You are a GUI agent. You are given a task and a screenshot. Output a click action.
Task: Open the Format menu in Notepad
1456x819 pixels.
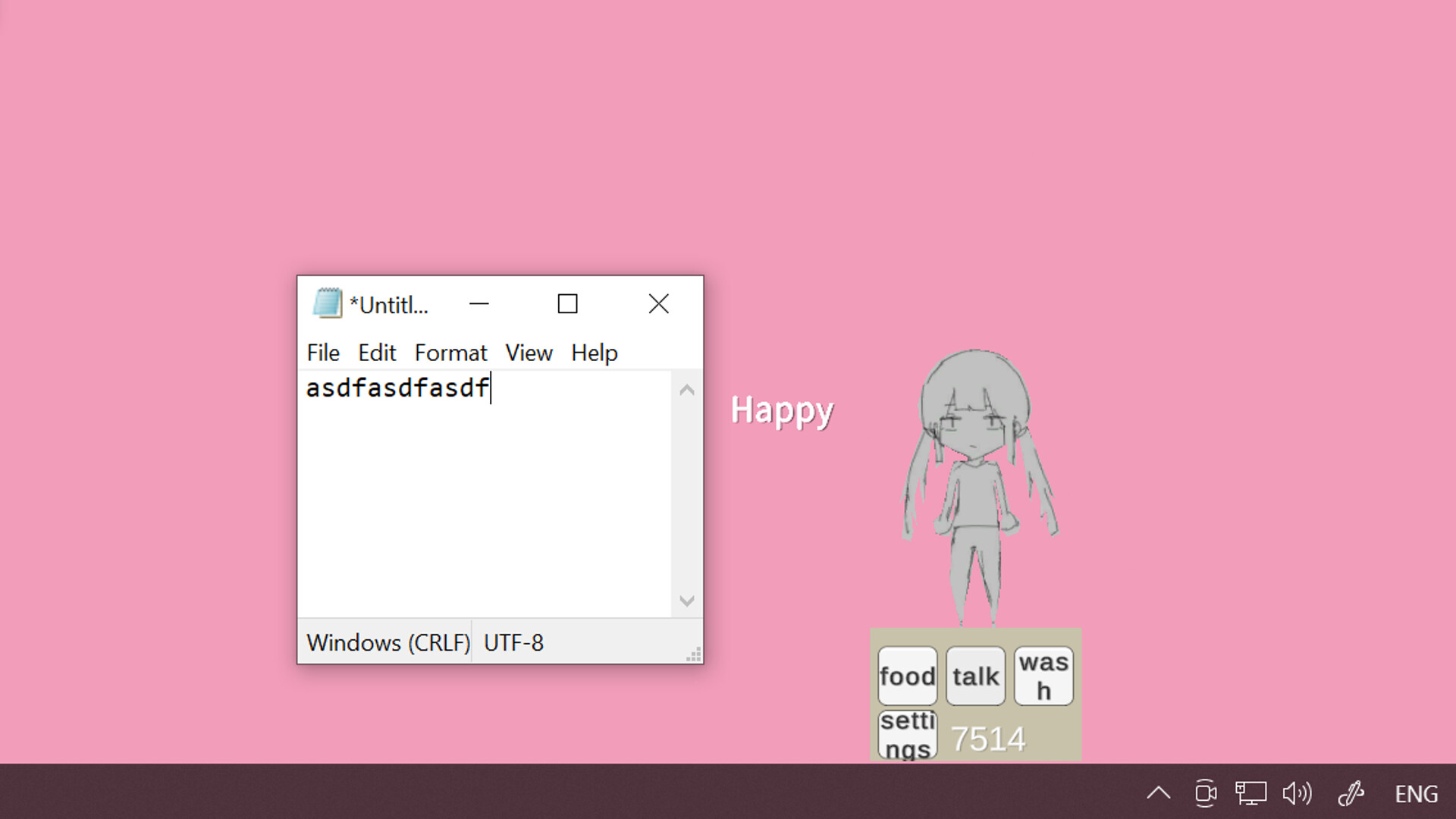point(451,353)
